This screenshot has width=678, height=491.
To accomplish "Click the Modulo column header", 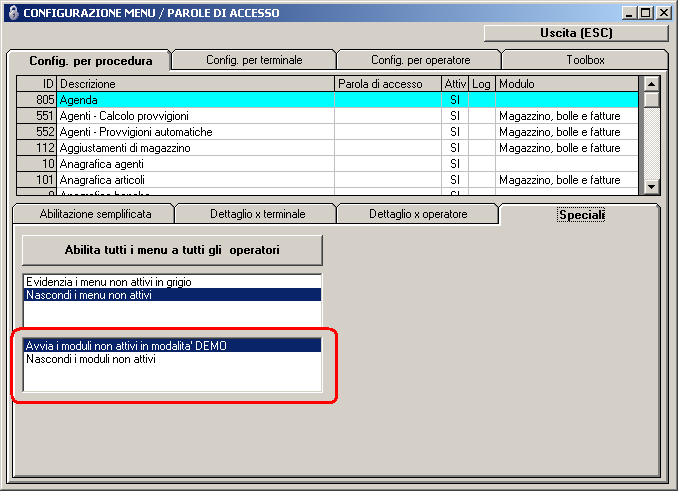I will coord(567,84).
